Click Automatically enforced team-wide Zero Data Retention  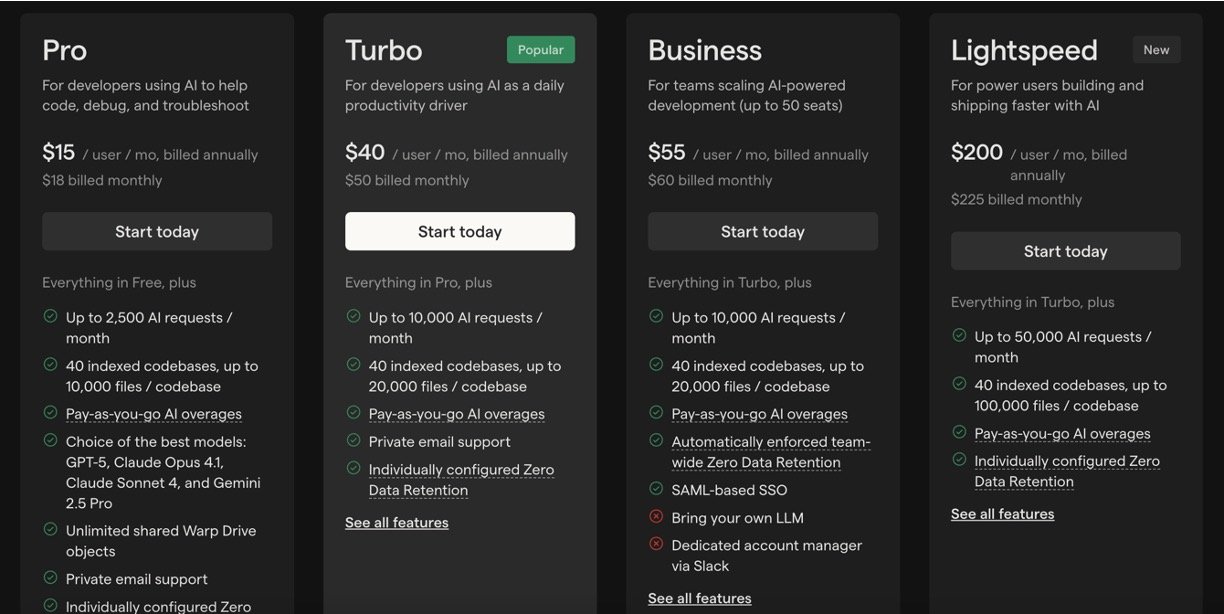[771, 452]
